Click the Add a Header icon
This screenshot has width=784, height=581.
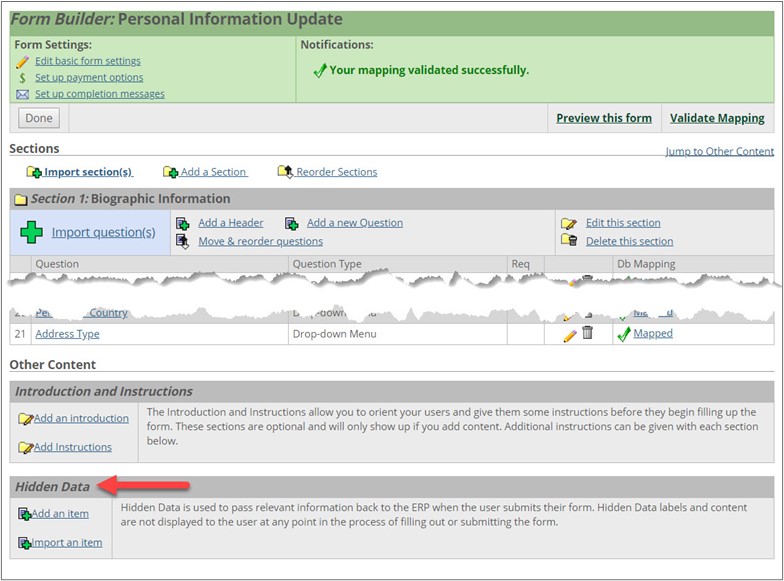(x=182, y=223)
